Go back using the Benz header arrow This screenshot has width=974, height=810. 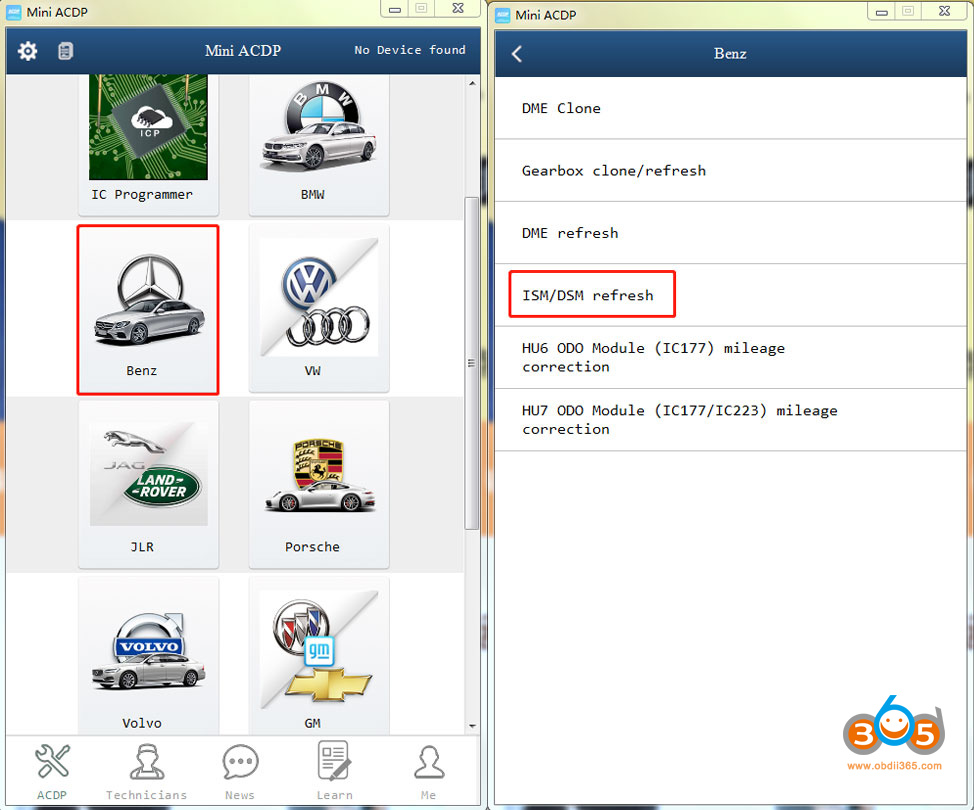[517, 54]
